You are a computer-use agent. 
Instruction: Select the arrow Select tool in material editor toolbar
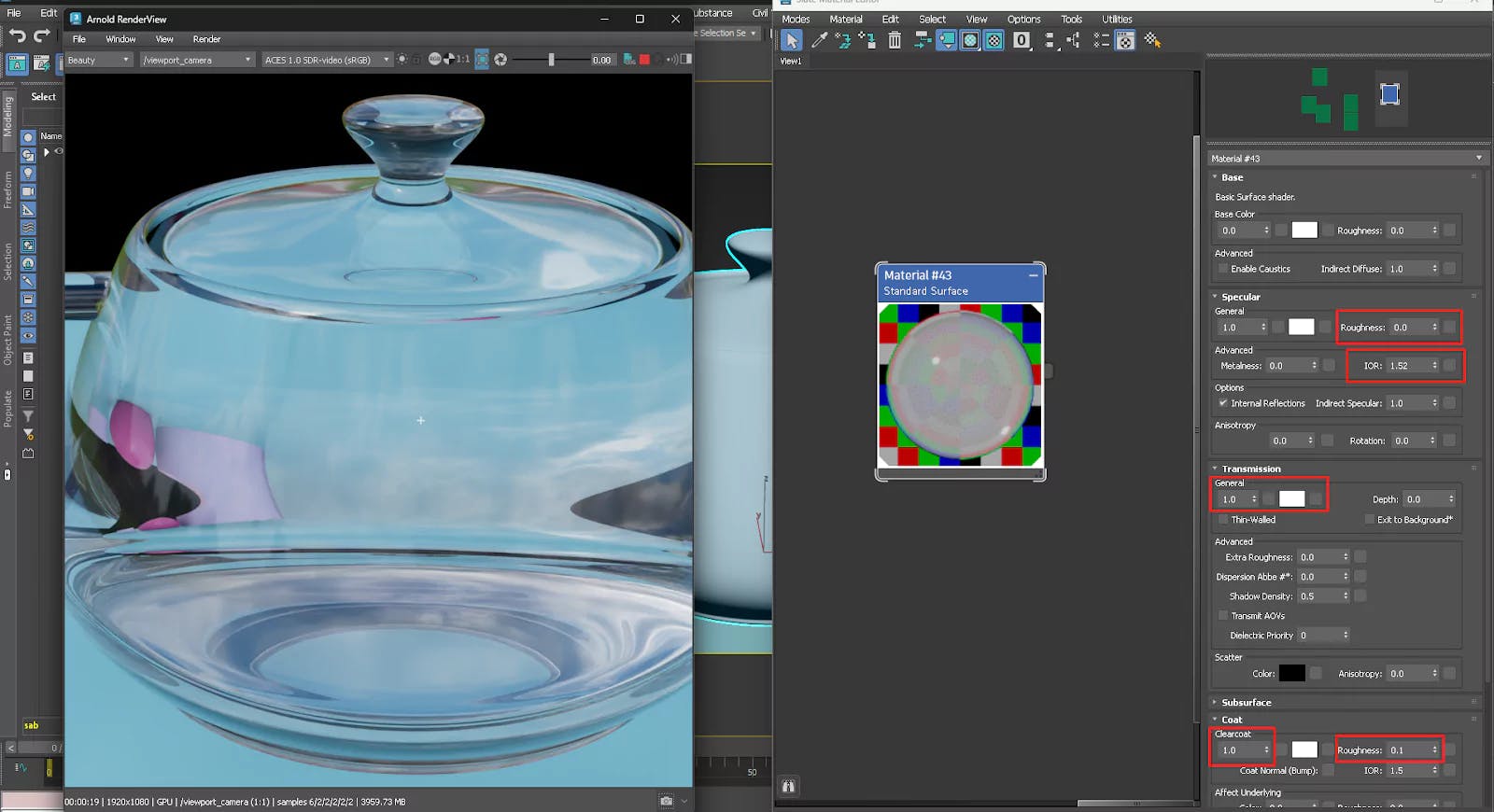791,40
